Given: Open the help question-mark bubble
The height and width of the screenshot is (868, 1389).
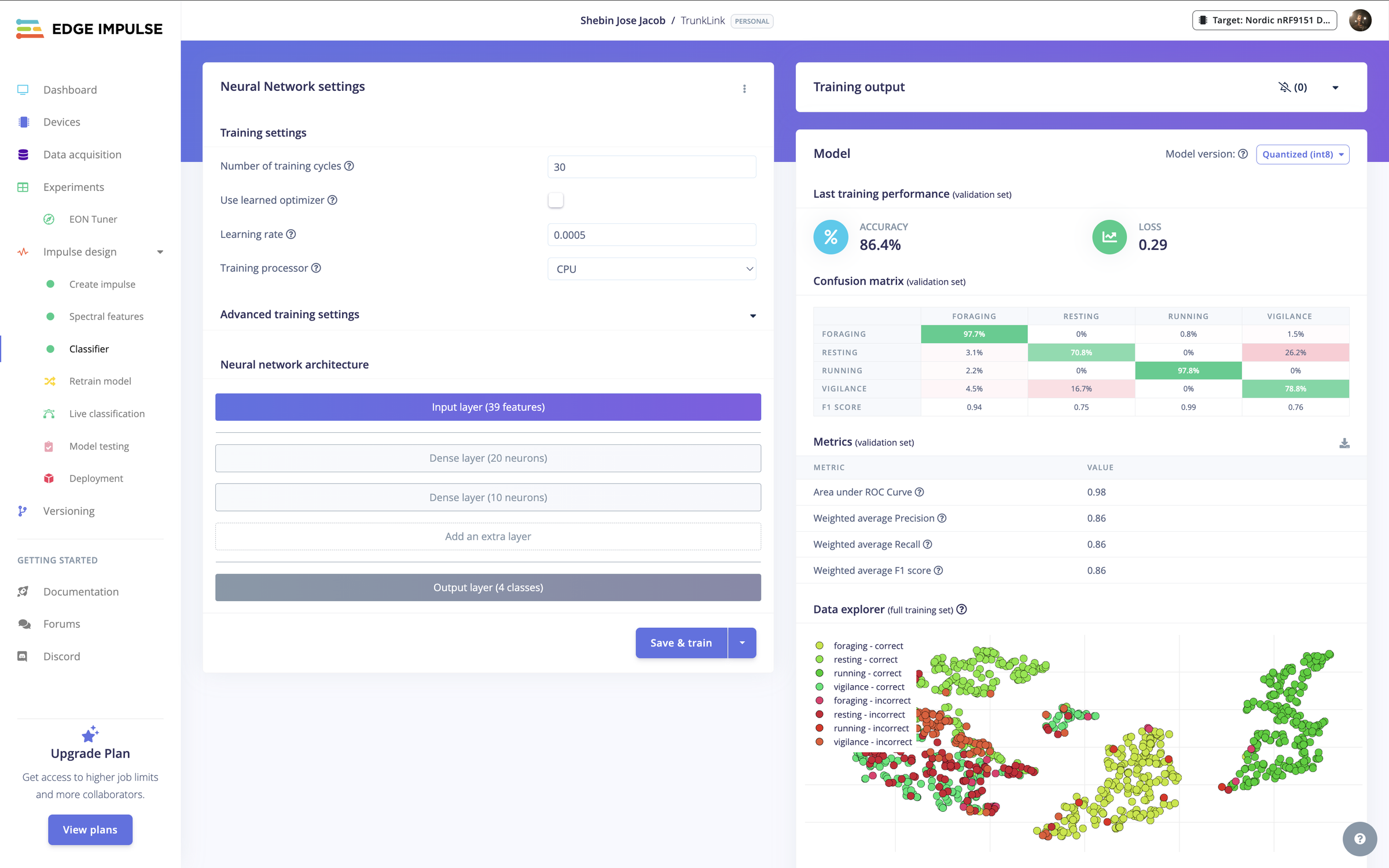Looking at the screenshot, I should [1359, 838].
